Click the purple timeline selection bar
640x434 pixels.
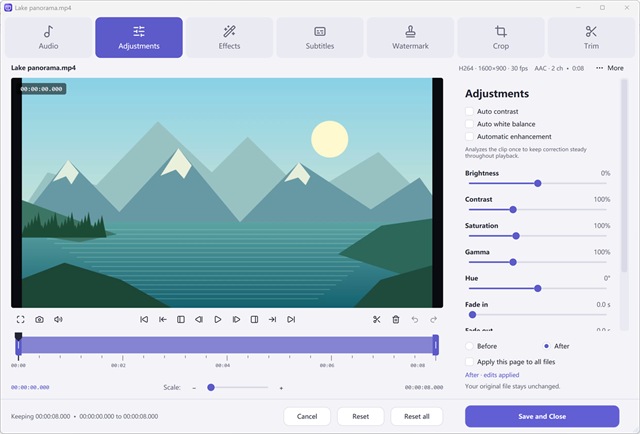point(227,345)
